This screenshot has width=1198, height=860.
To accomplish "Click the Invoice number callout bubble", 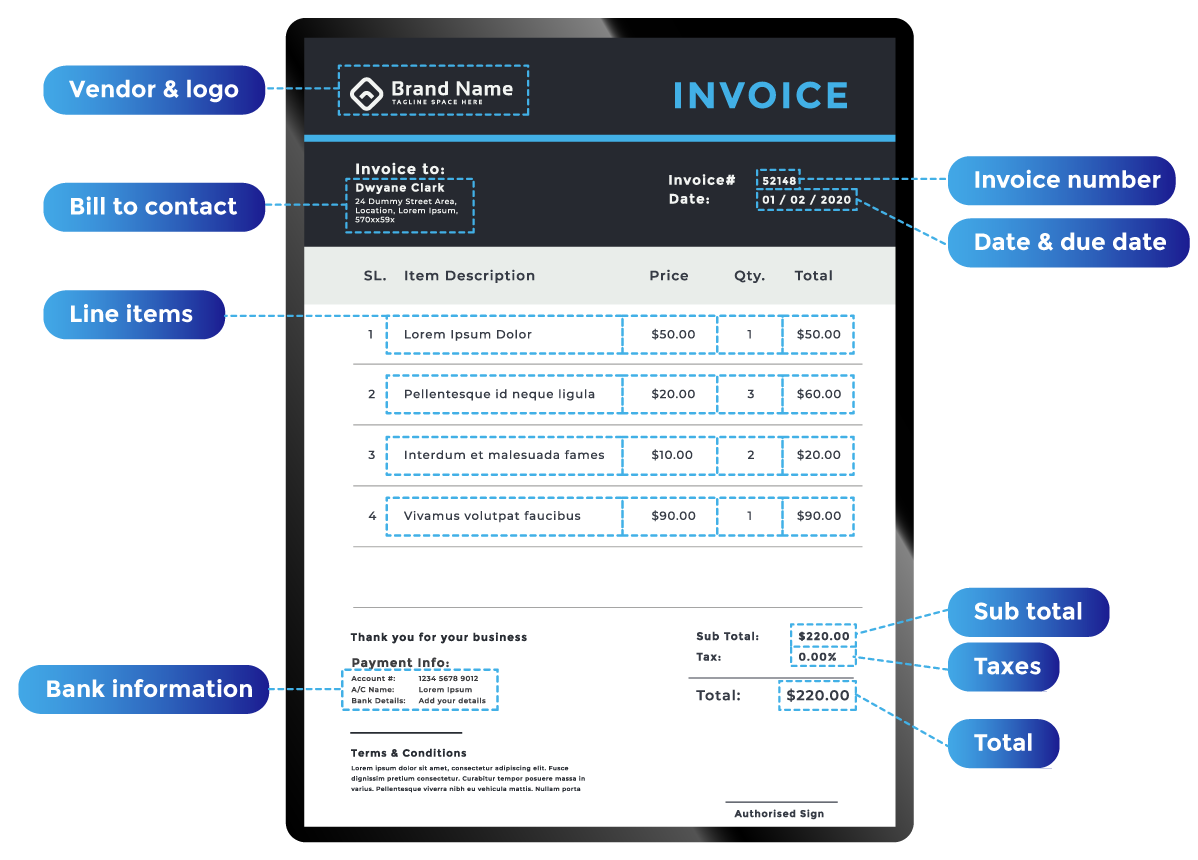I will coord(1061,180).
